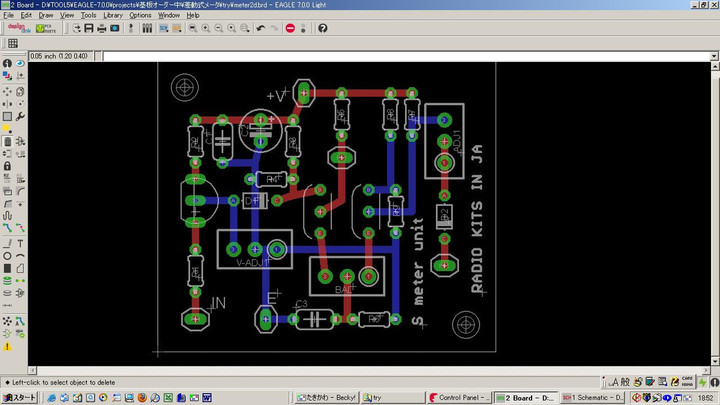Click the Zoom to fit icon
Screen dimensions: 720x405
point(191,28)
